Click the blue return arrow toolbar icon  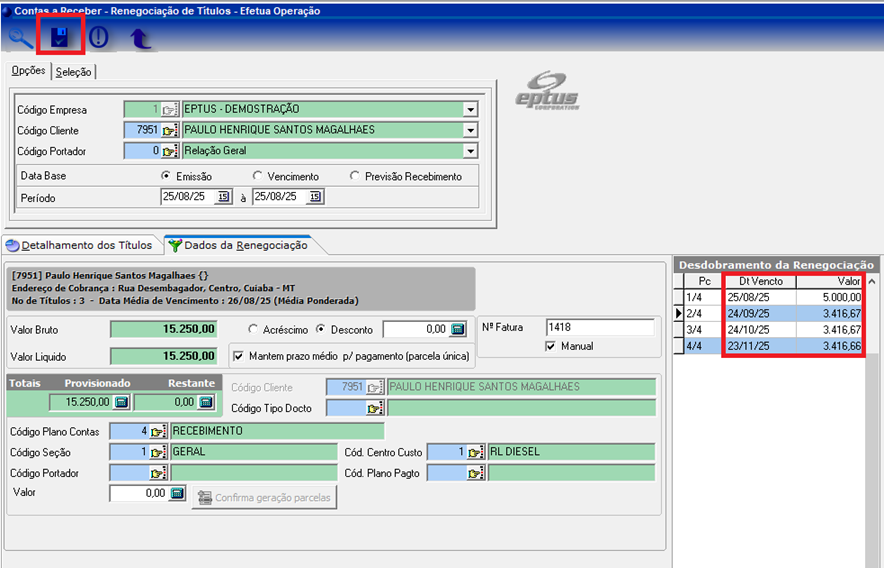tap(140, 39)
